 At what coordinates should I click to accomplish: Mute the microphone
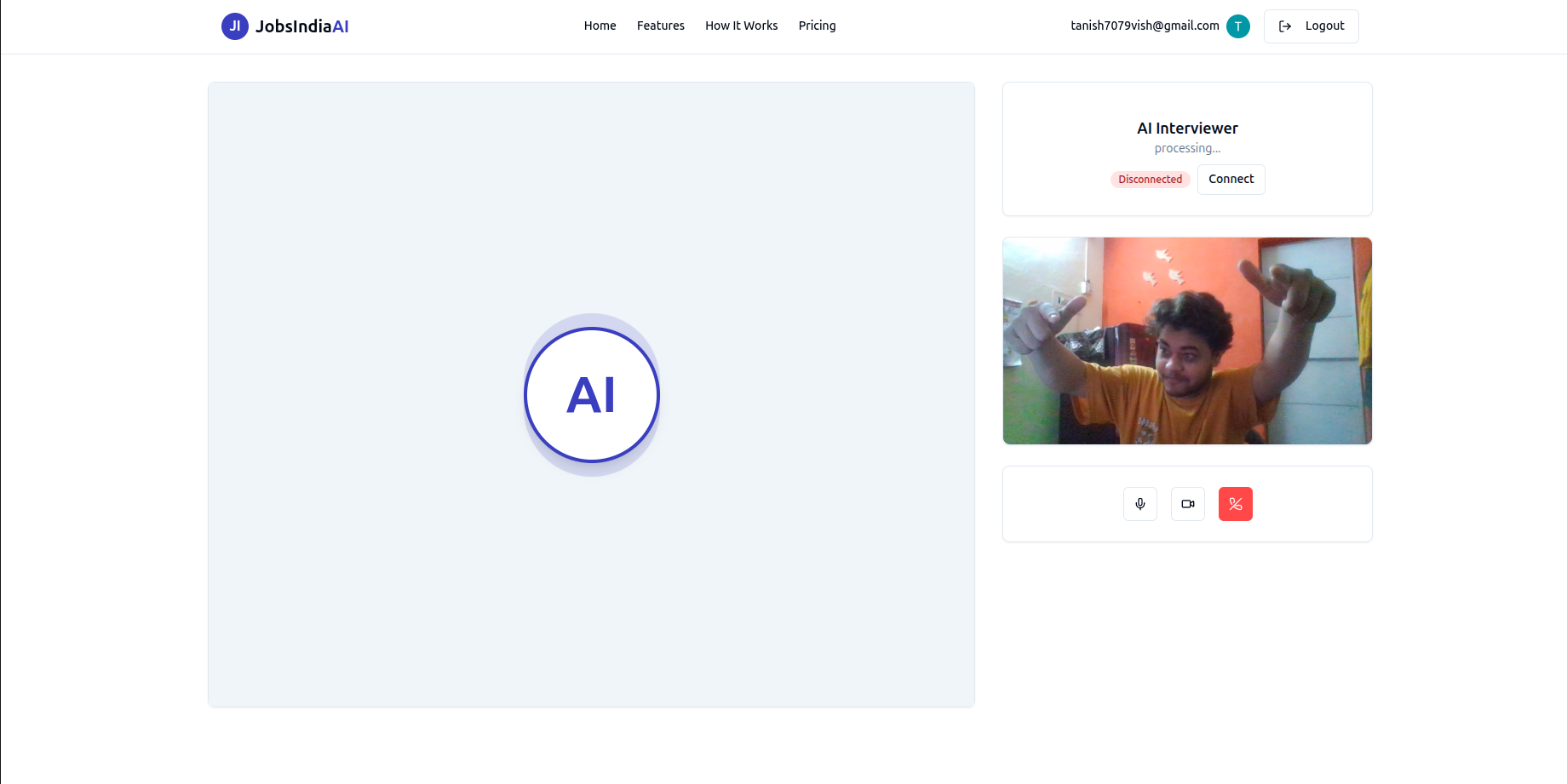click(x=1140, y=504)
